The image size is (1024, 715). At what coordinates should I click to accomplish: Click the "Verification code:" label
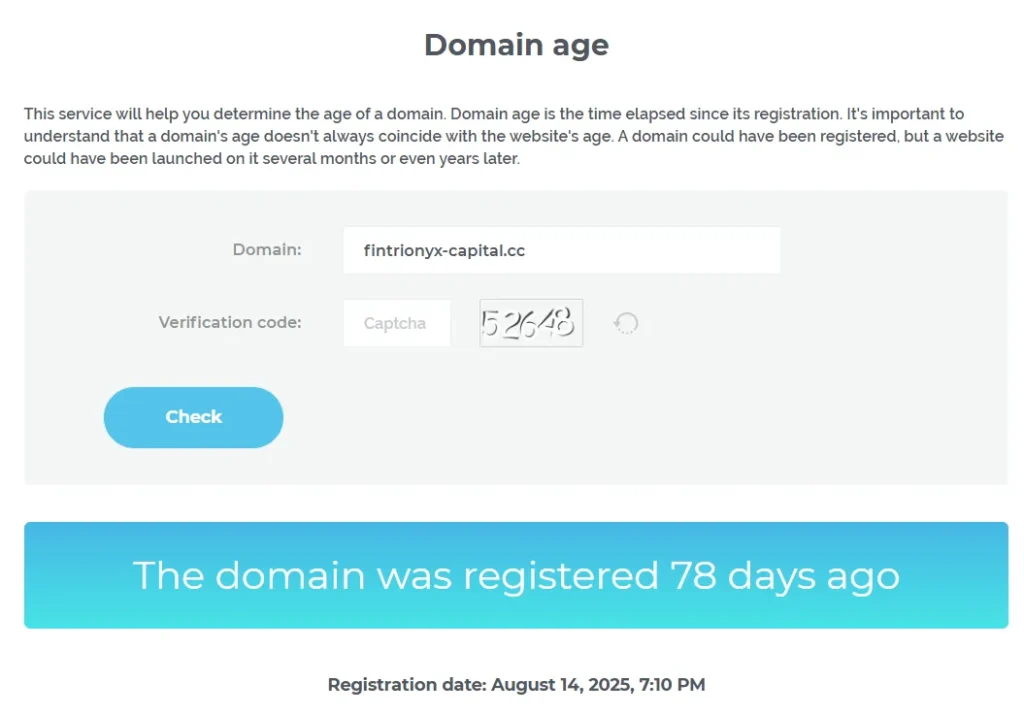pyautogui.click(x=230, y=322)
